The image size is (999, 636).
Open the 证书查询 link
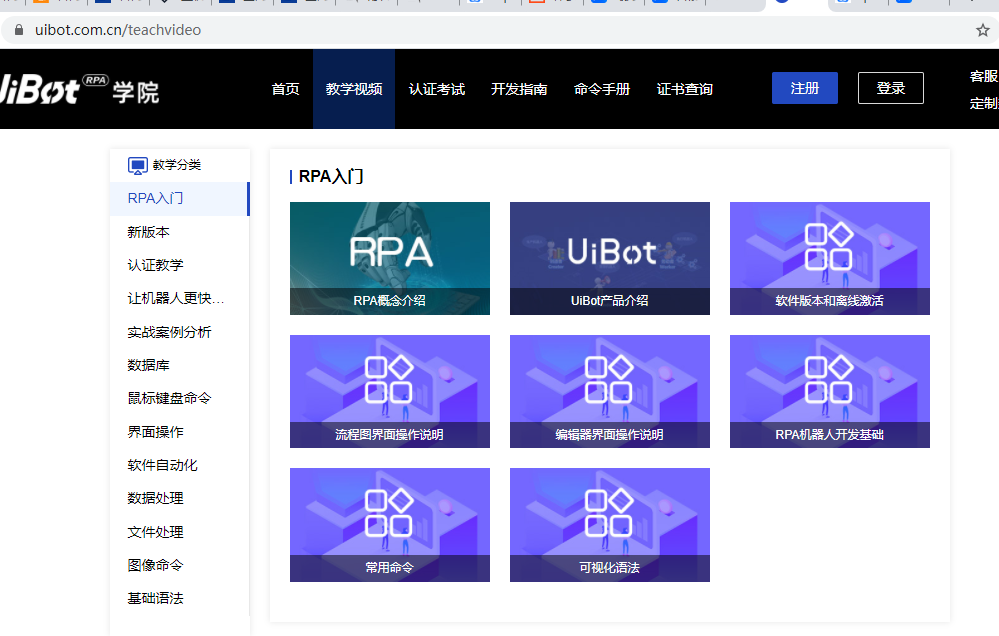(684, 88)
